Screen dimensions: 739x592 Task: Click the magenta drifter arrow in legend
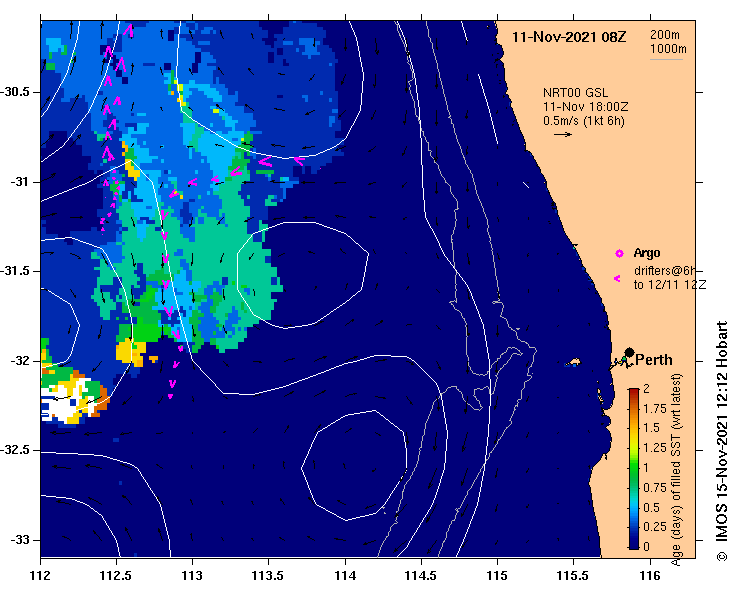(617, 279)
